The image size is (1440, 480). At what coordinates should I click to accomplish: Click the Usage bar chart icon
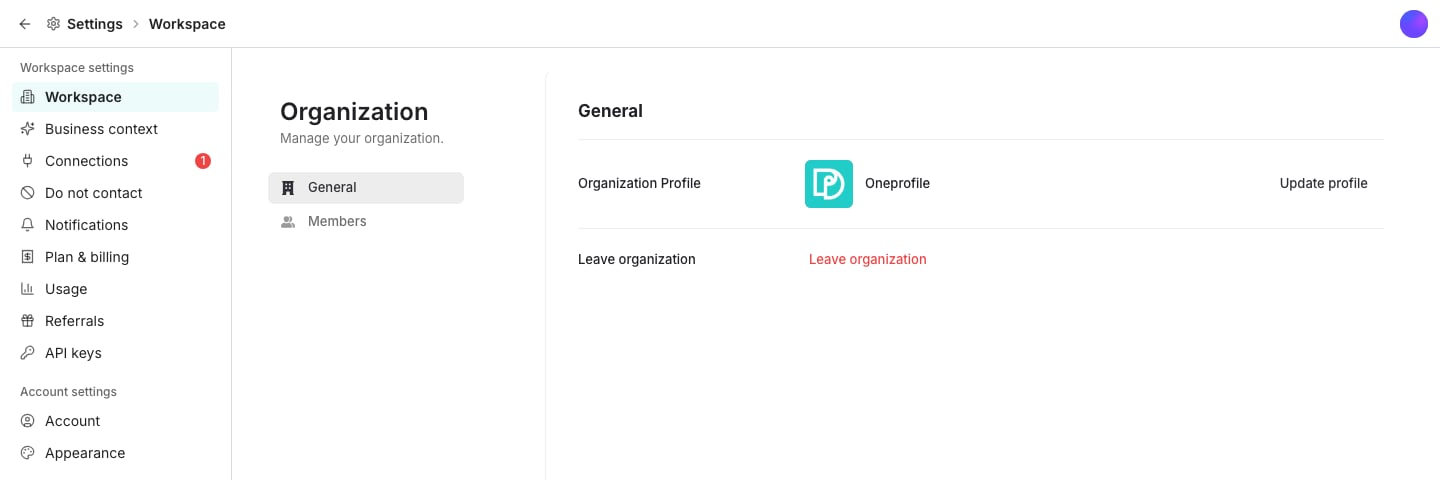(28, 289)
